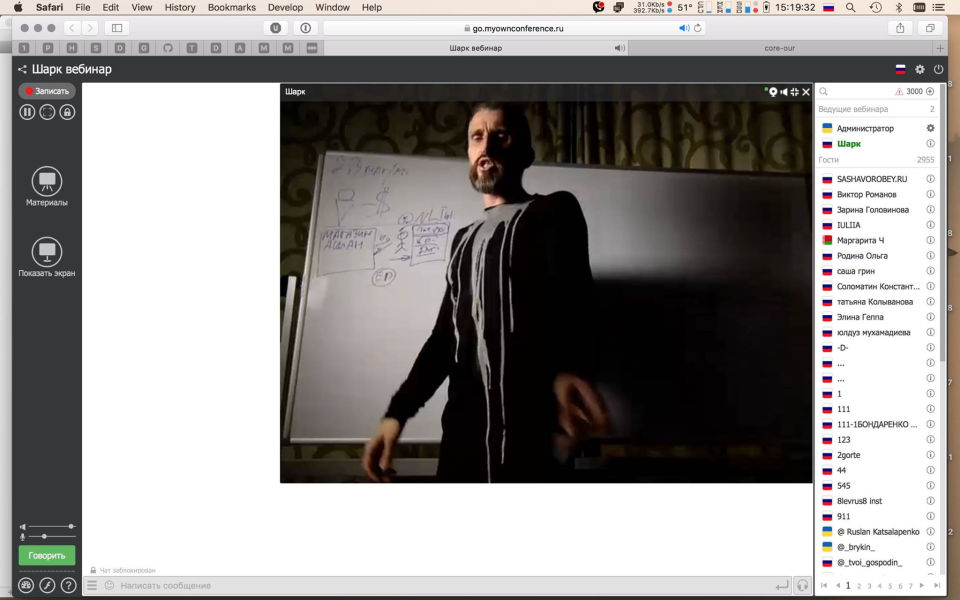
Task: Open the chat menu hamburger icon
Action: [92, 585]
